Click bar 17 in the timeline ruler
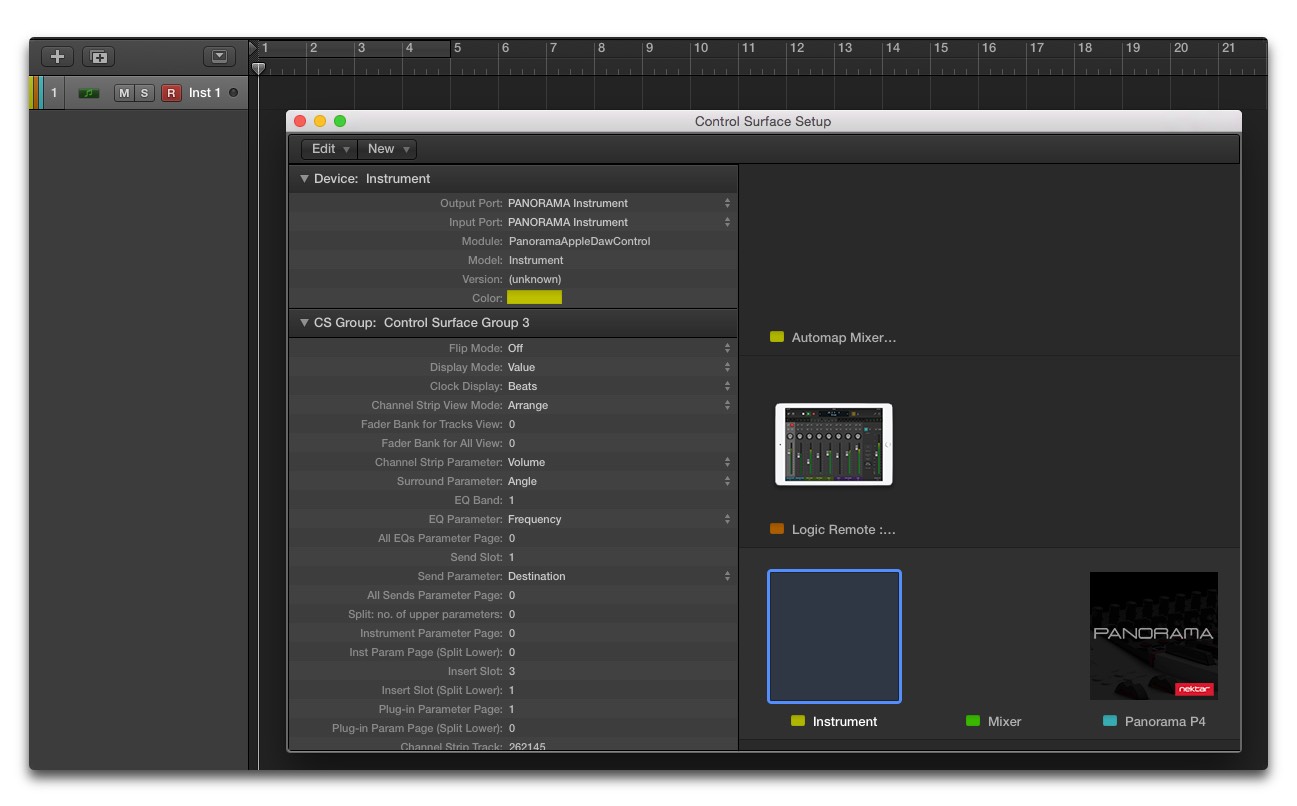This screenshot has width=1297, height=806. pos(1036,48)
